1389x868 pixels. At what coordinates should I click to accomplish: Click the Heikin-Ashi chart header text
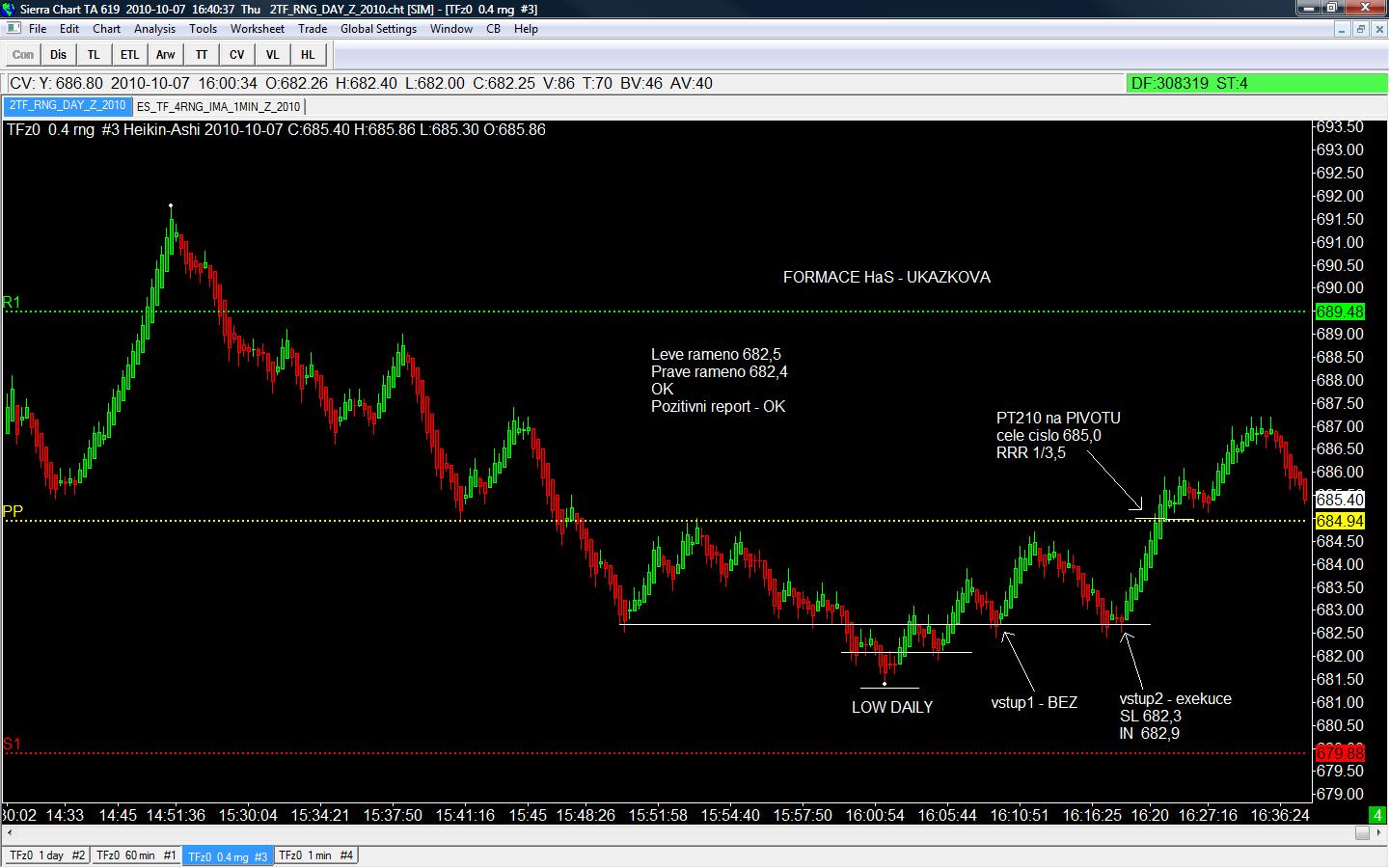(276, 129)
